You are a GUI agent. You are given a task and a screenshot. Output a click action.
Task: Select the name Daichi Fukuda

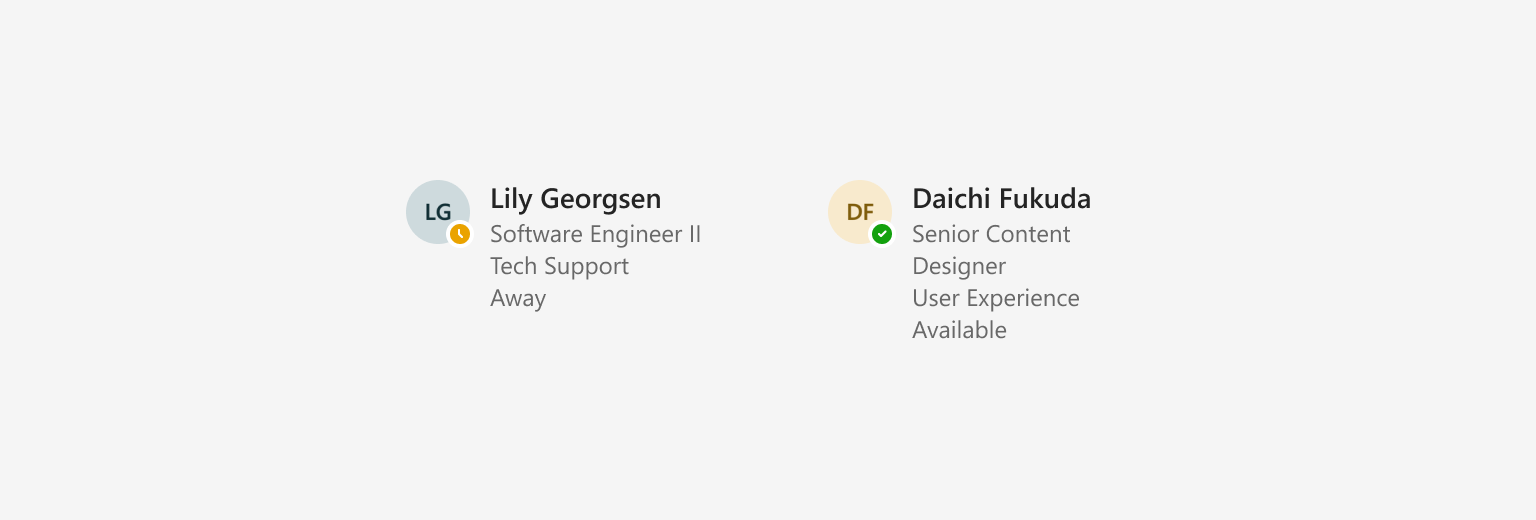(x=1001, y=199)
